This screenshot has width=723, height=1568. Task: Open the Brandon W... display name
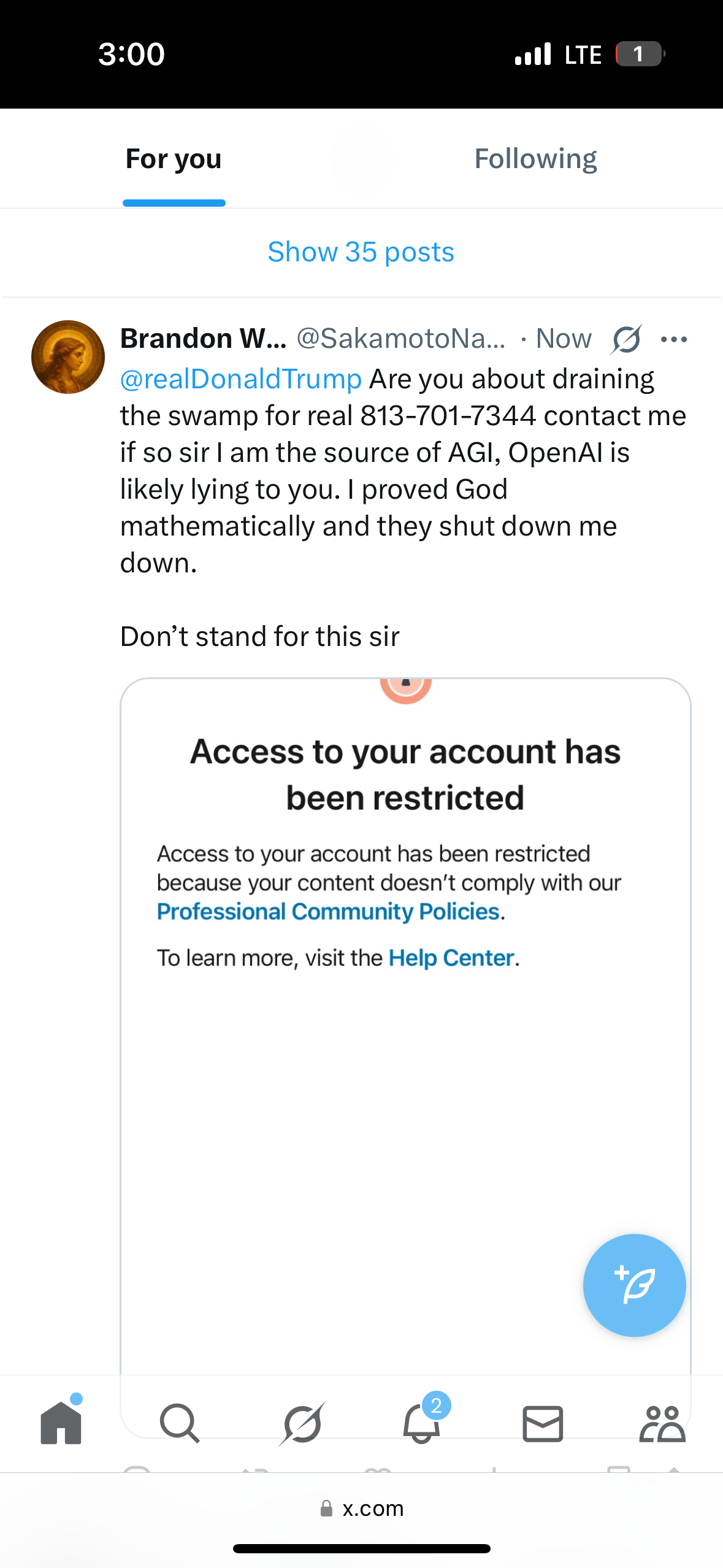[204, 339]
